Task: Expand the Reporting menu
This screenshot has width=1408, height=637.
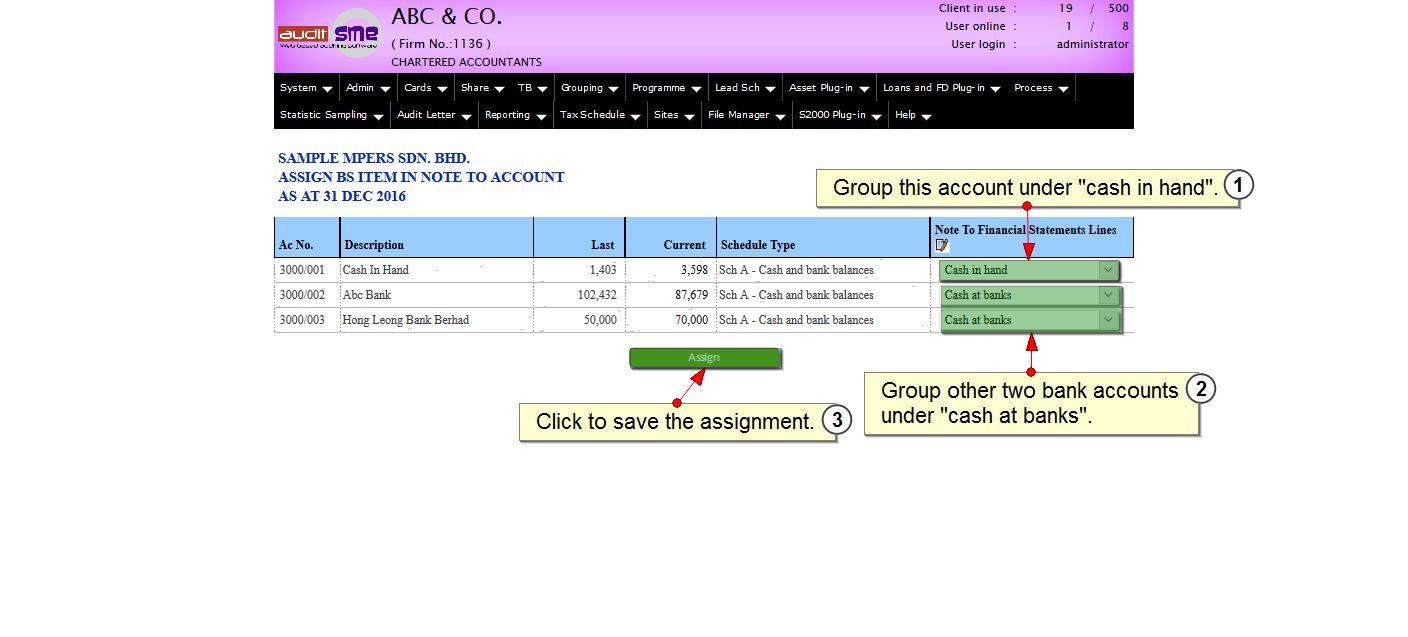Action: coord(515,115)
